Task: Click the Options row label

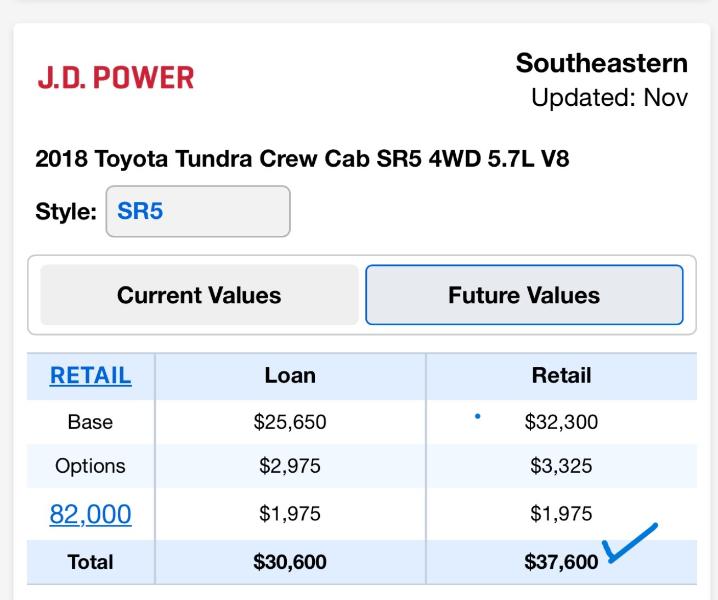Action: click(x=90, y=466)
